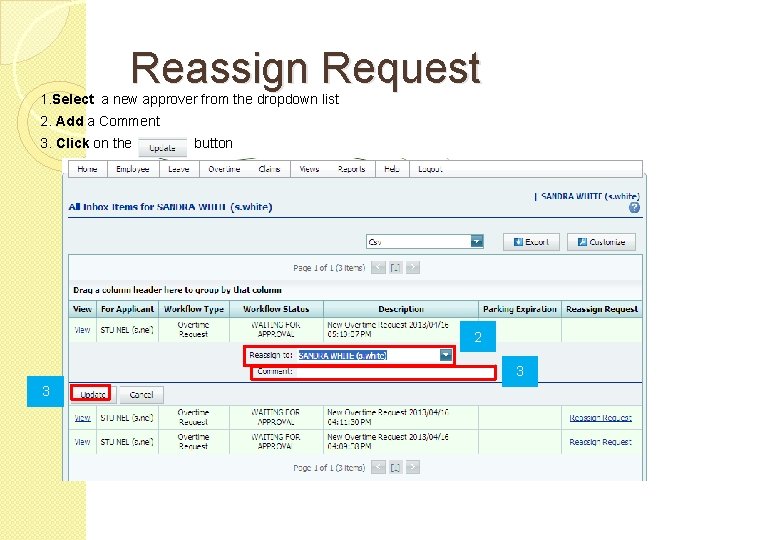Open the Home menu

(x=88, y=169)
